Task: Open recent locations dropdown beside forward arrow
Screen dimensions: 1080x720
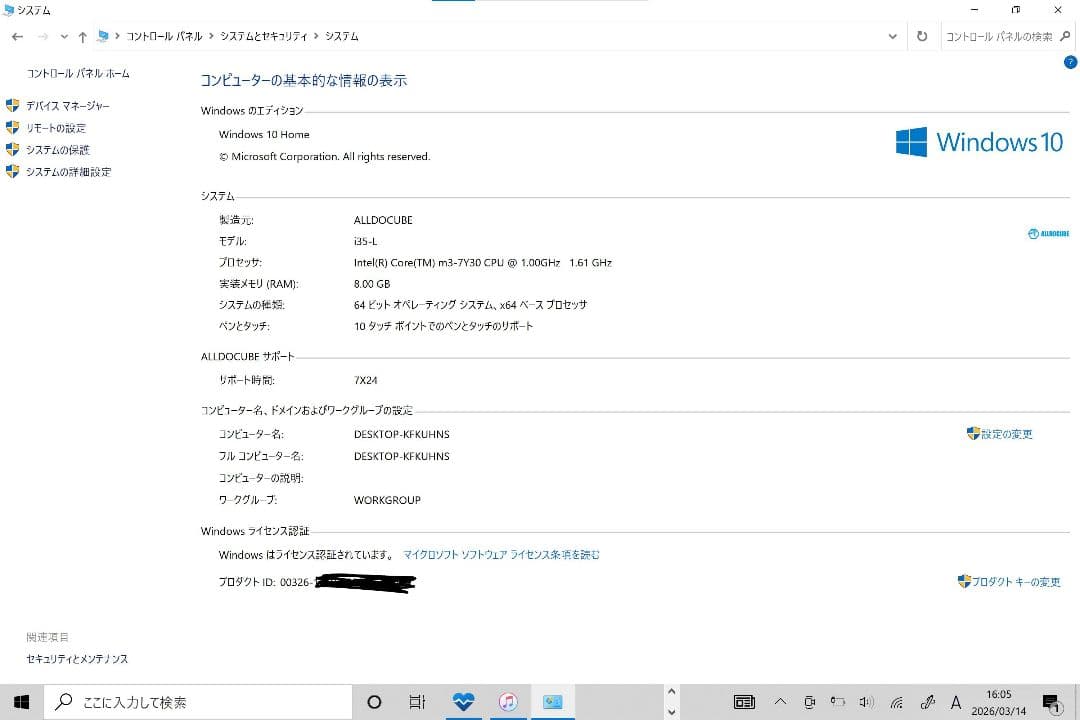Action: point(65,36)
